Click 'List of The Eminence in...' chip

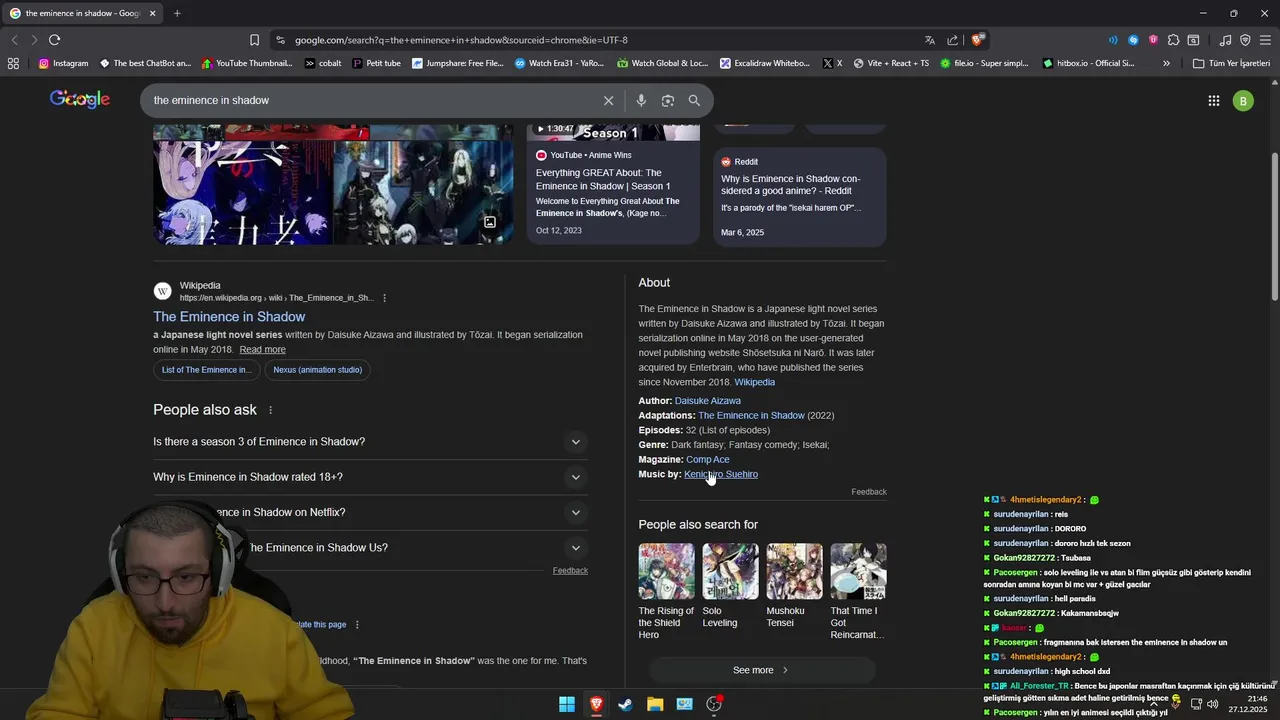coord(206,370)
